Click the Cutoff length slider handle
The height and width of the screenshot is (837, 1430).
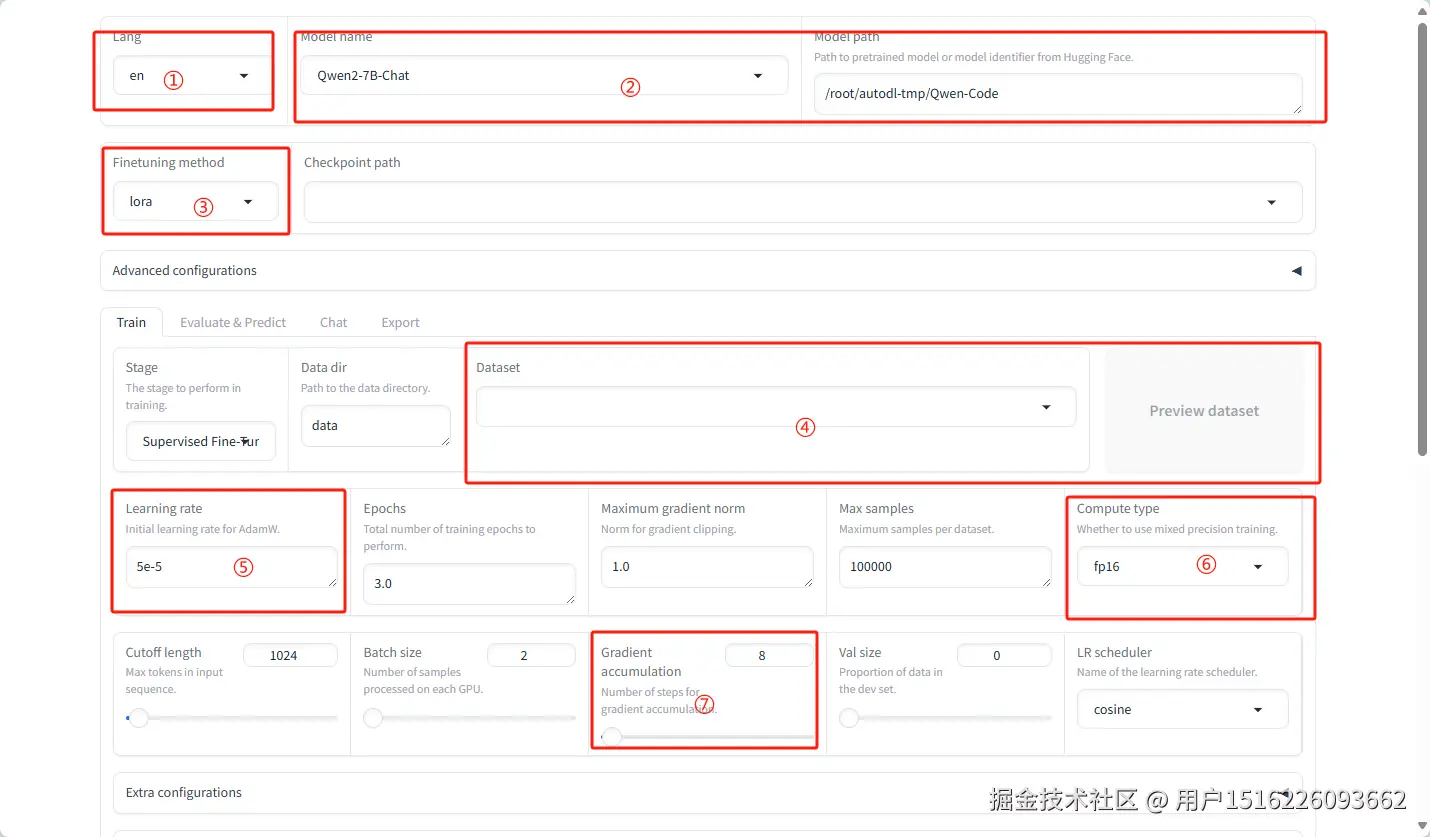click(x=139, y=718)
